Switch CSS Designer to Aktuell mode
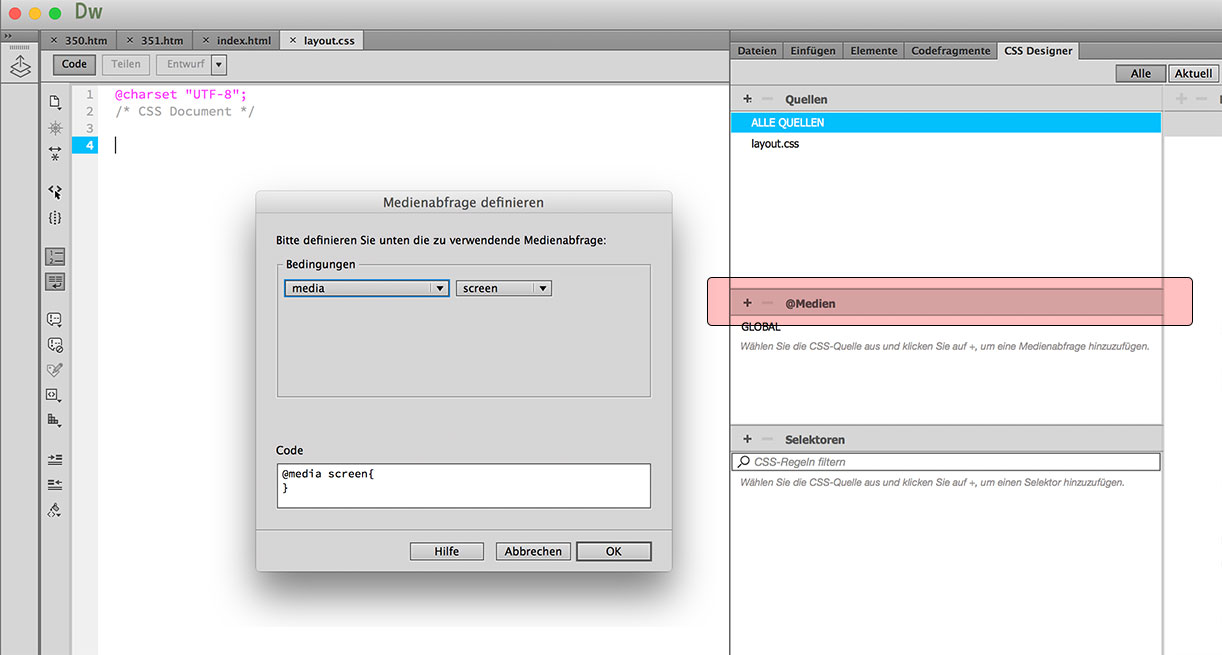This screenshot has width=1222, height=655. 1193,73
